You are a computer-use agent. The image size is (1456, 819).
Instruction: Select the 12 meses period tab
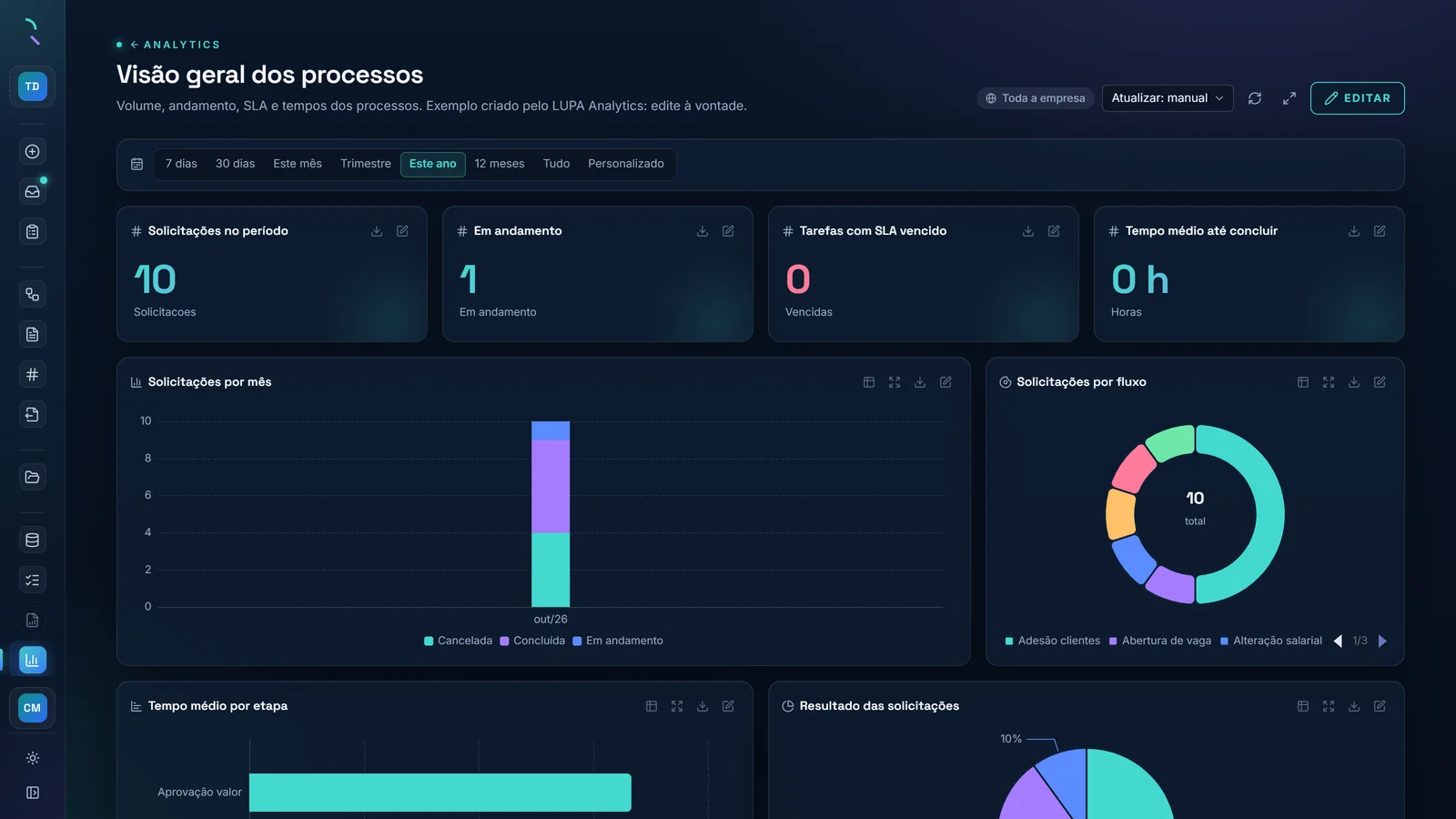500,164
